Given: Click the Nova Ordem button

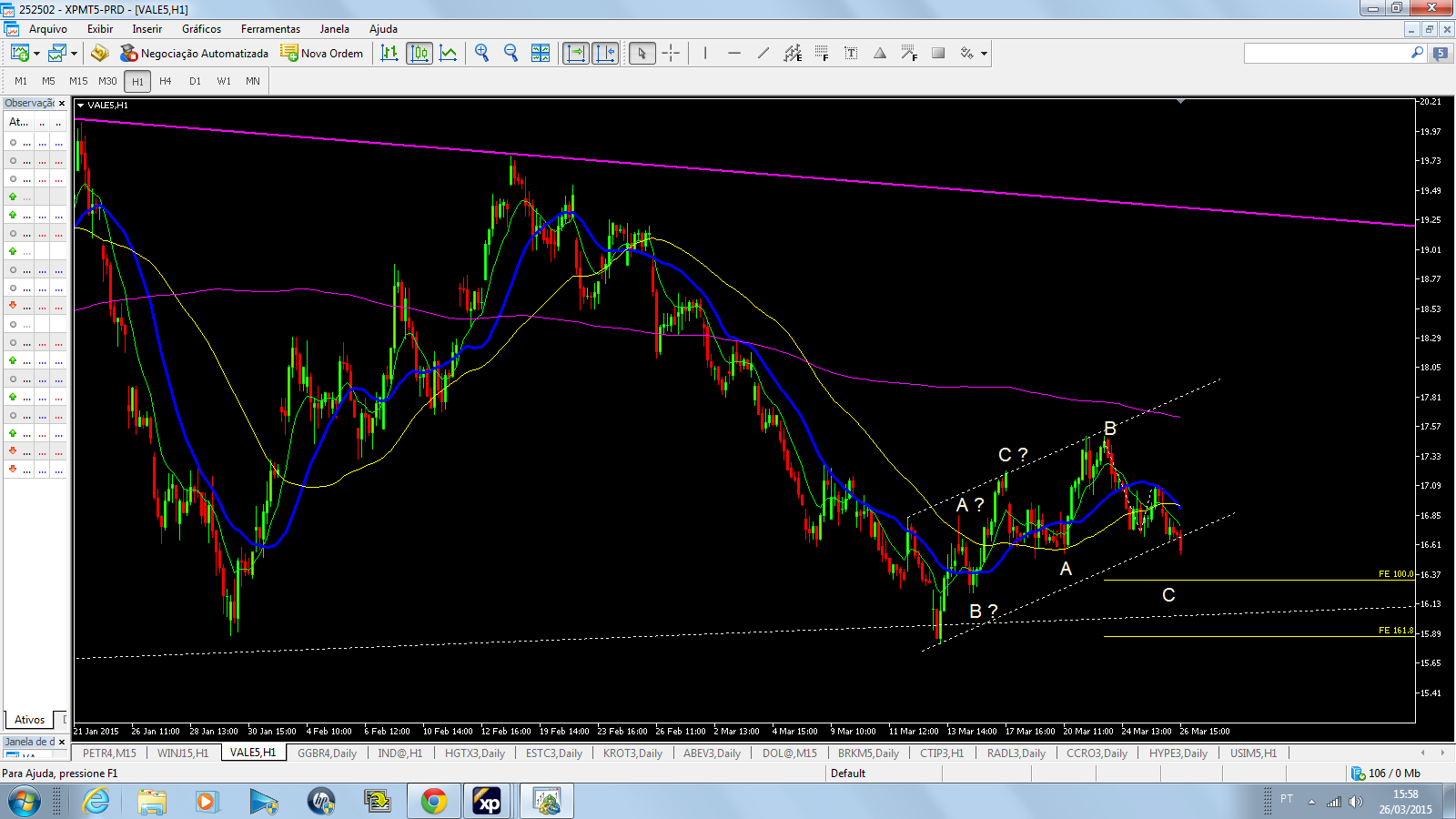Looking at the screenshot, I should click(x=322, y=53).
